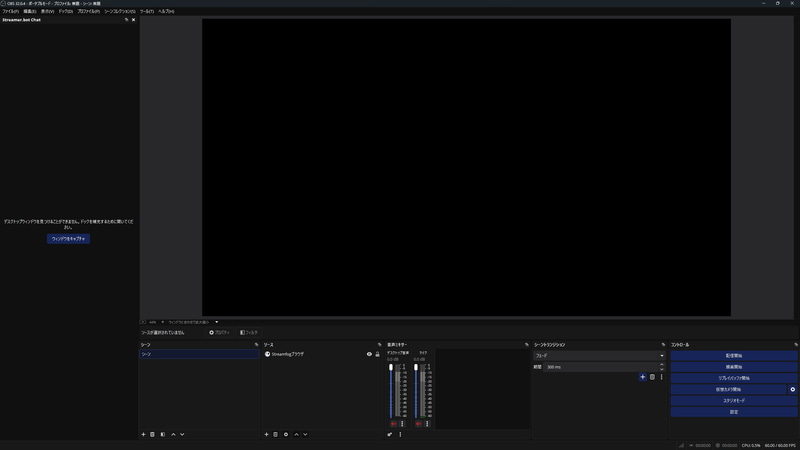Open the Docks menu
This screenshot has height=450, width=800.
click(66, 11)
